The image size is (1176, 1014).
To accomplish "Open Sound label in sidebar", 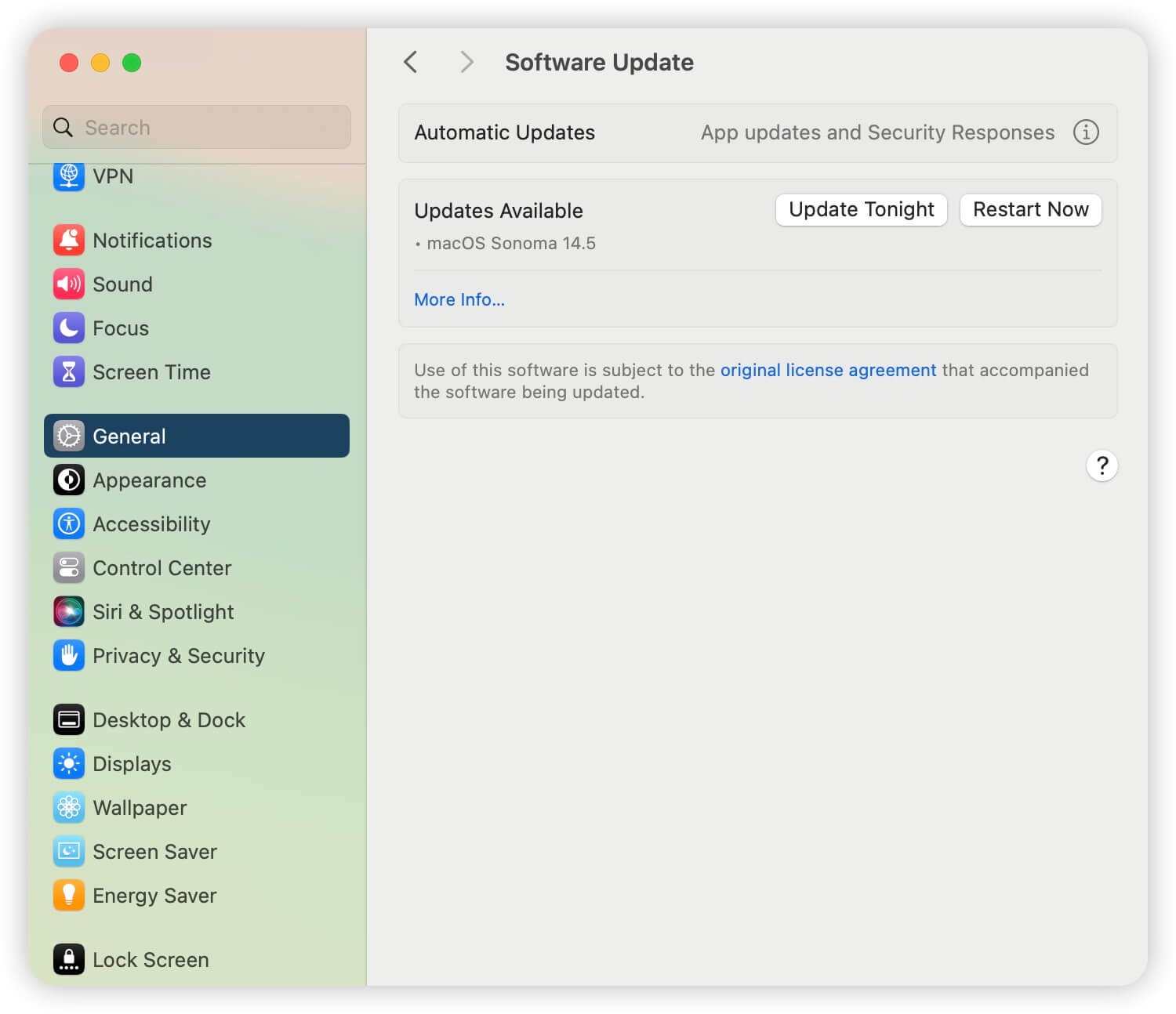I will pos(123,284).
